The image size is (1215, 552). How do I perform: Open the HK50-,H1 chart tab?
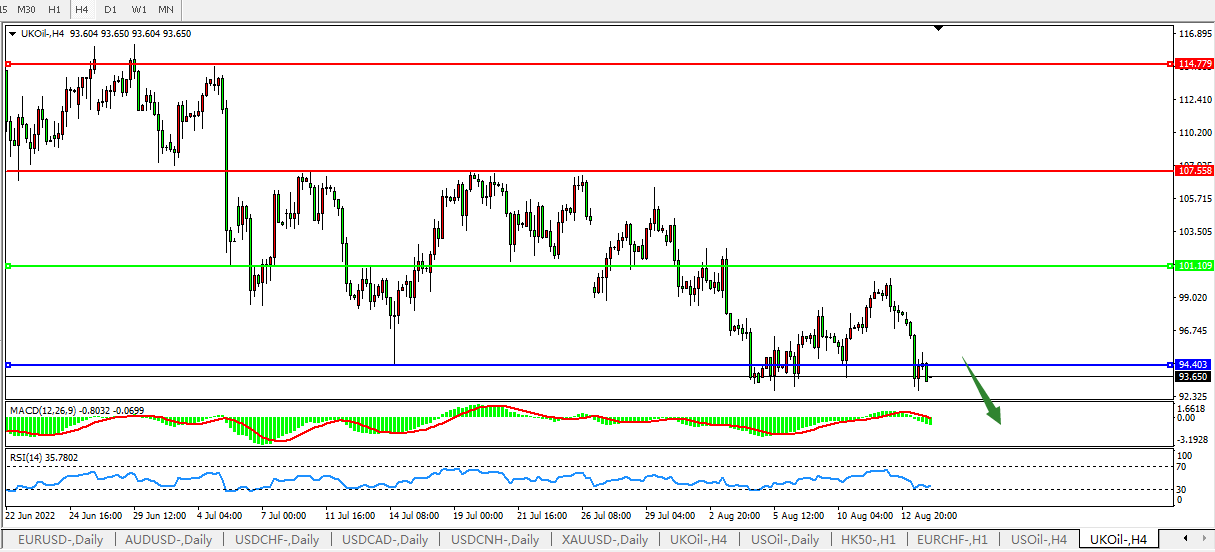click(867, 540)
